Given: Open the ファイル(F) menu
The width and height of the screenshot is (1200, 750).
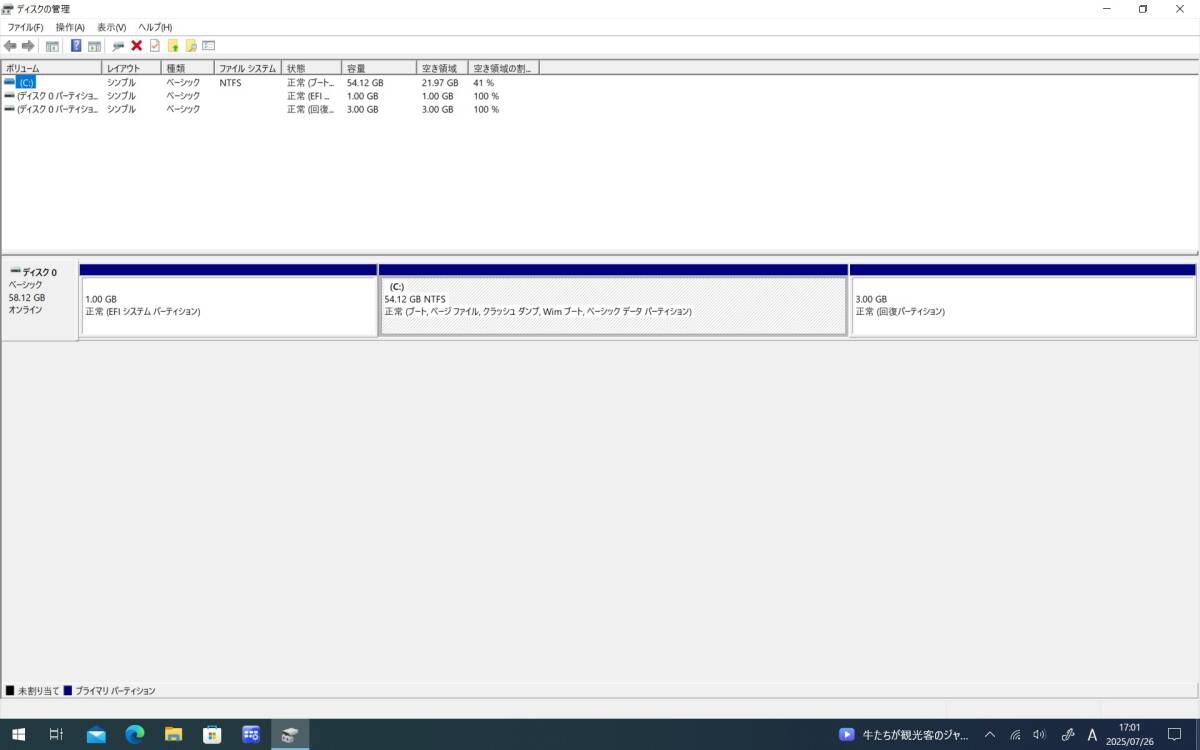Looking at the screenshot, I should point(25,27).
